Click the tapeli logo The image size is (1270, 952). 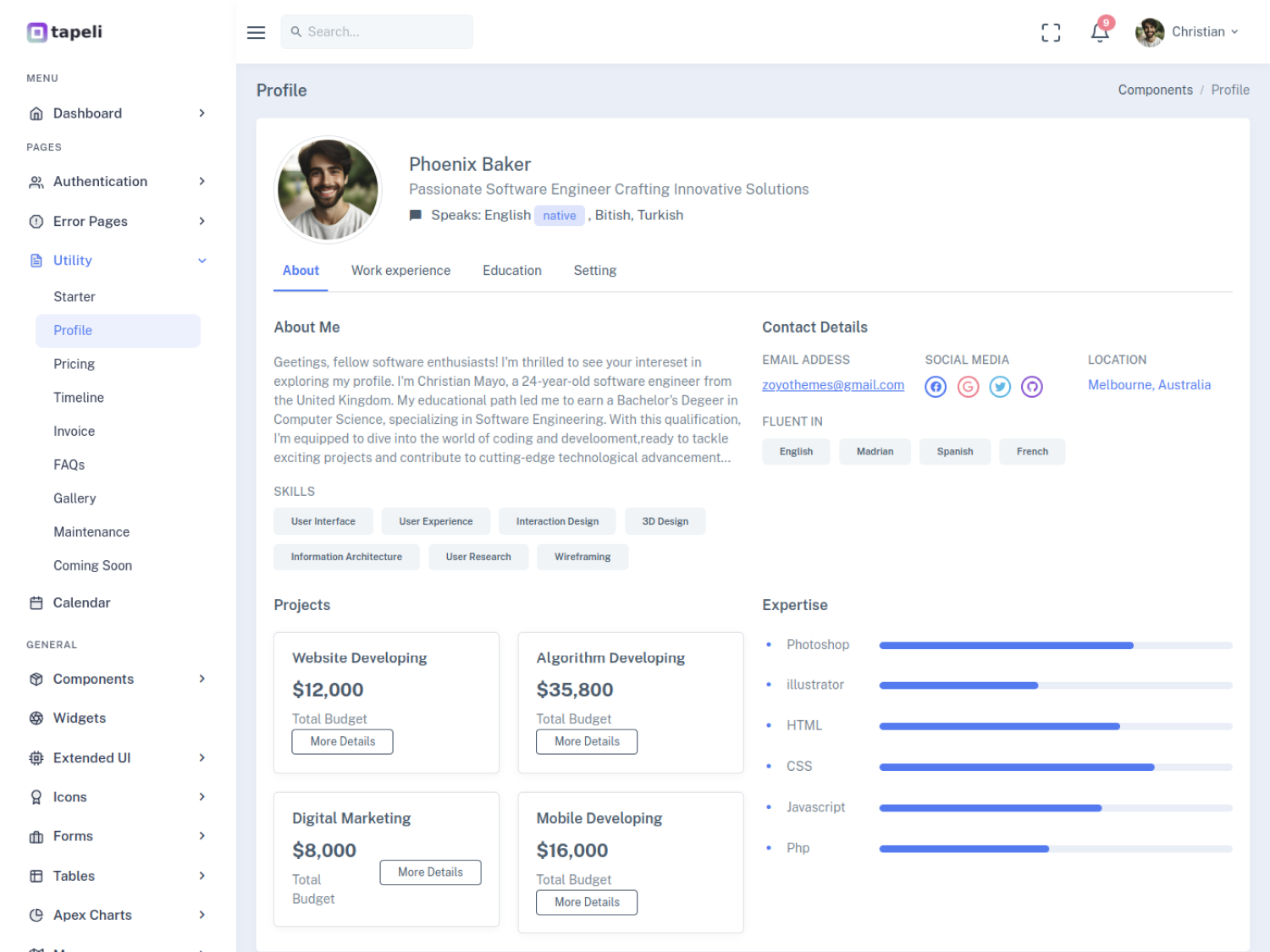[x=64, y=32]
